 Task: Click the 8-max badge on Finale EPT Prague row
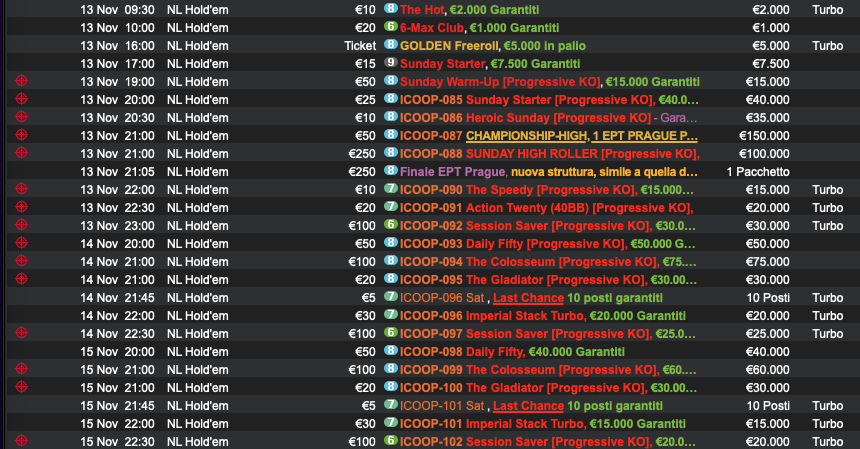coord(391,170)
